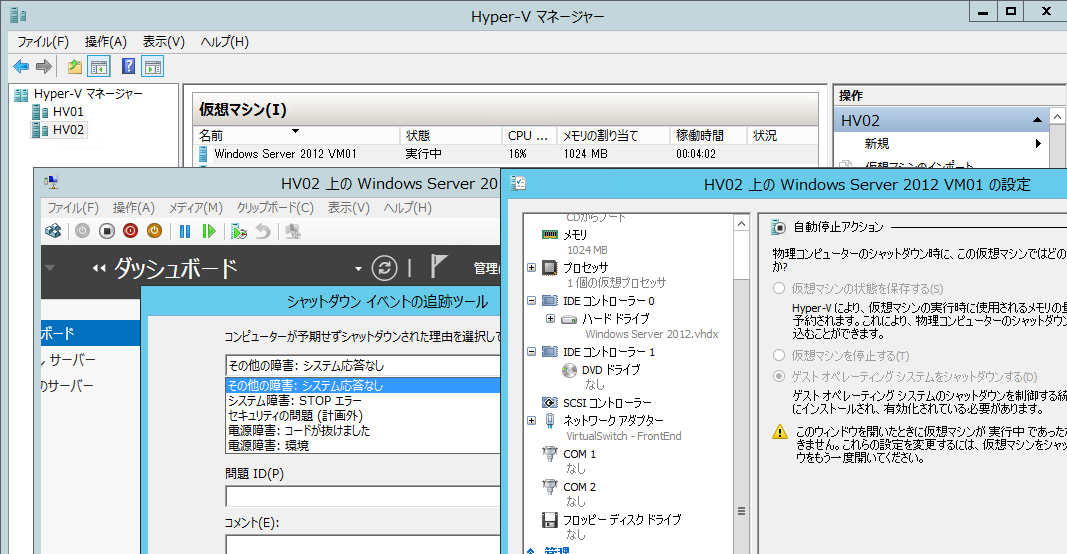Open ヘルプ(H) menu in Hyper-V Manager

225,42
